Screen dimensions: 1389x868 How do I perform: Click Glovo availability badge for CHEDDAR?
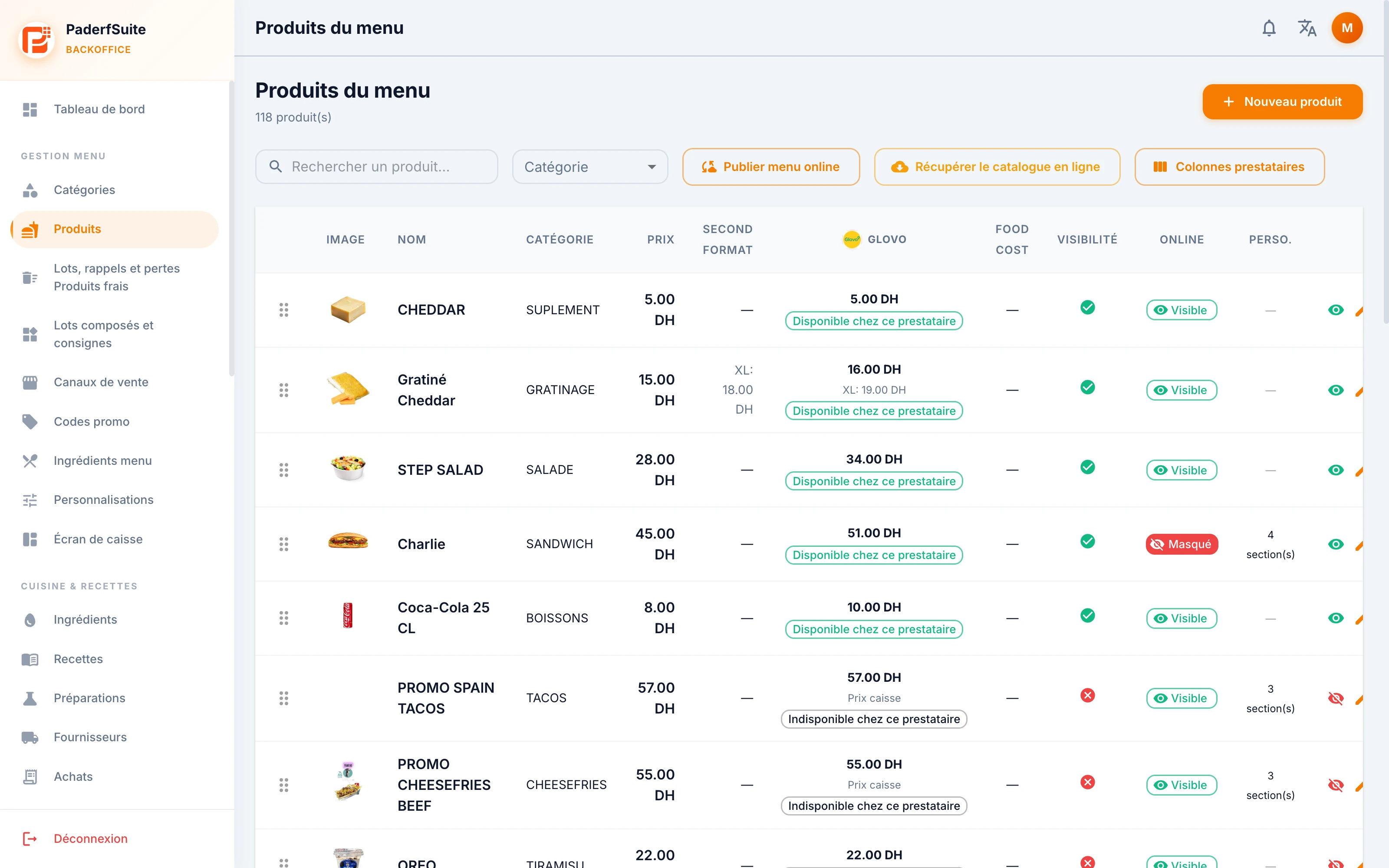coord(874,321)
